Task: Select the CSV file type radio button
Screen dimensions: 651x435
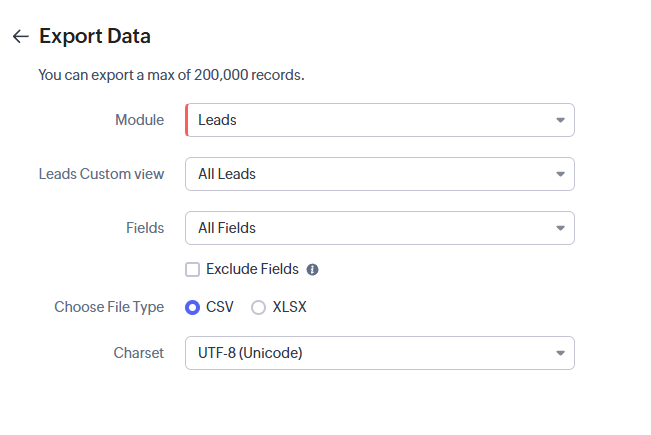Action: click(x=193, y=307)
